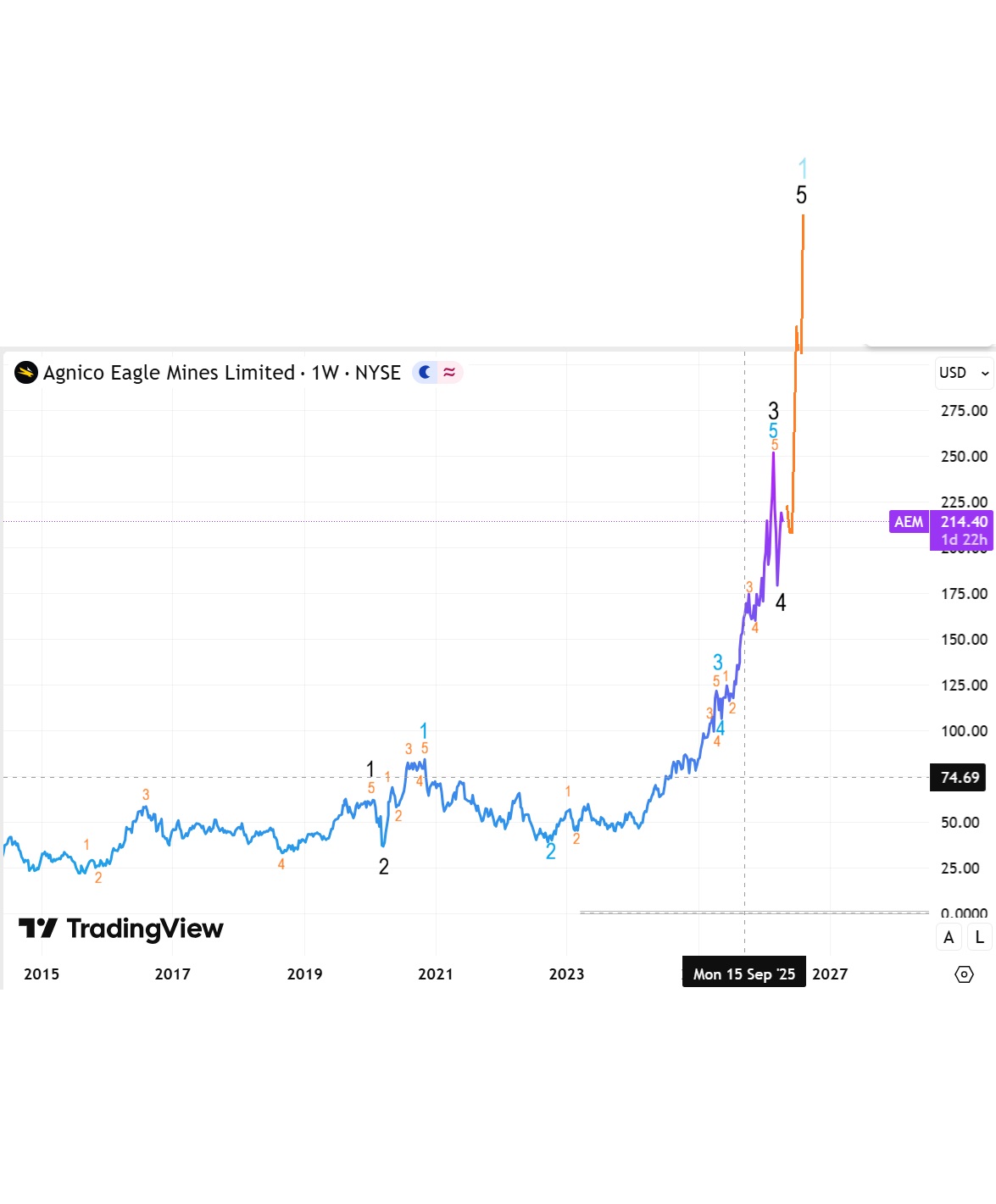Click the 100.00 price axis label

pyautogui.click(x=964, y=731)
